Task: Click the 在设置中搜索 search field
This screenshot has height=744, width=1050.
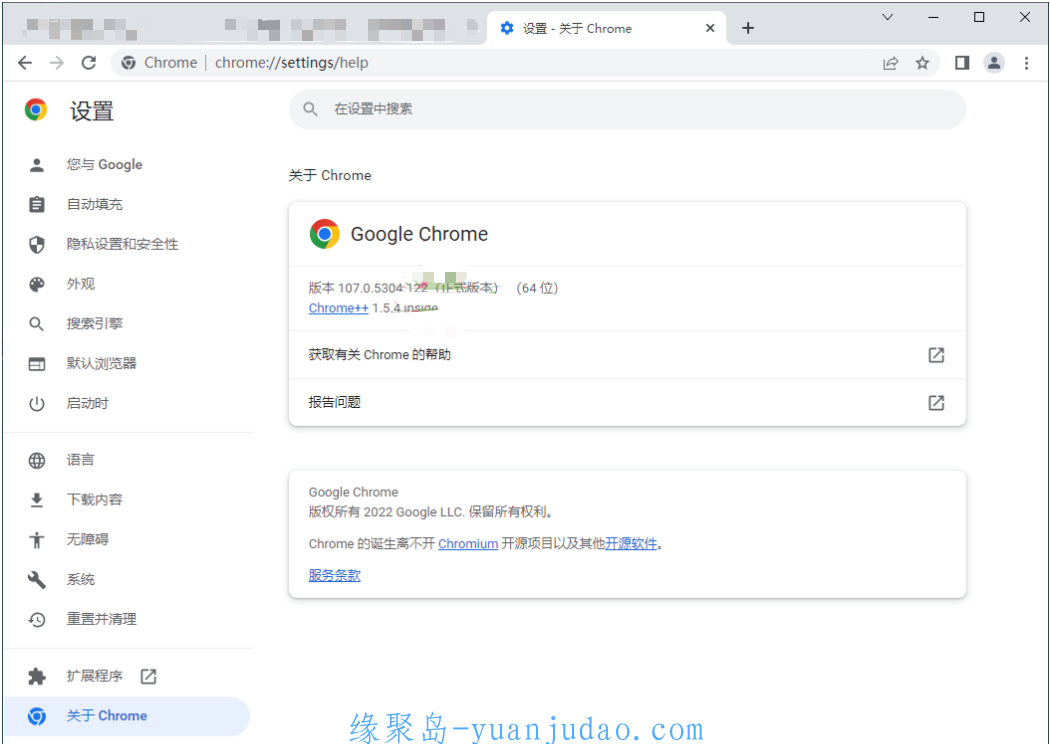Action: [x=627, y=109]
